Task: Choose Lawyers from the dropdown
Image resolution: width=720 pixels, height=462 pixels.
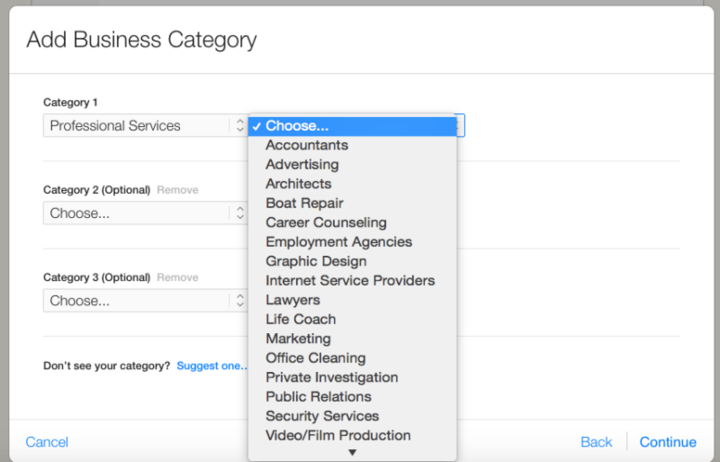Action: pyautogui.click(x=293, y=300)
